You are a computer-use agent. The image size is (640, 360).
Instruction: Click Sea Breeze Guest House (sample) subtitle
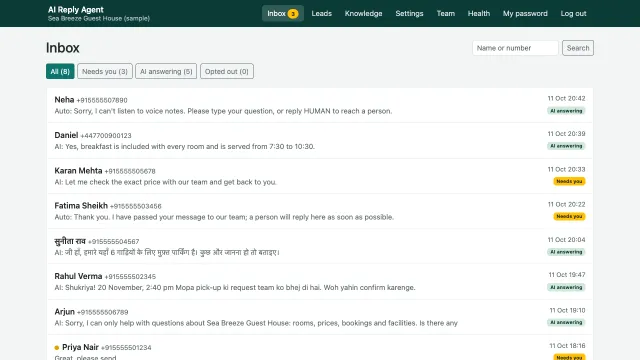99,18
